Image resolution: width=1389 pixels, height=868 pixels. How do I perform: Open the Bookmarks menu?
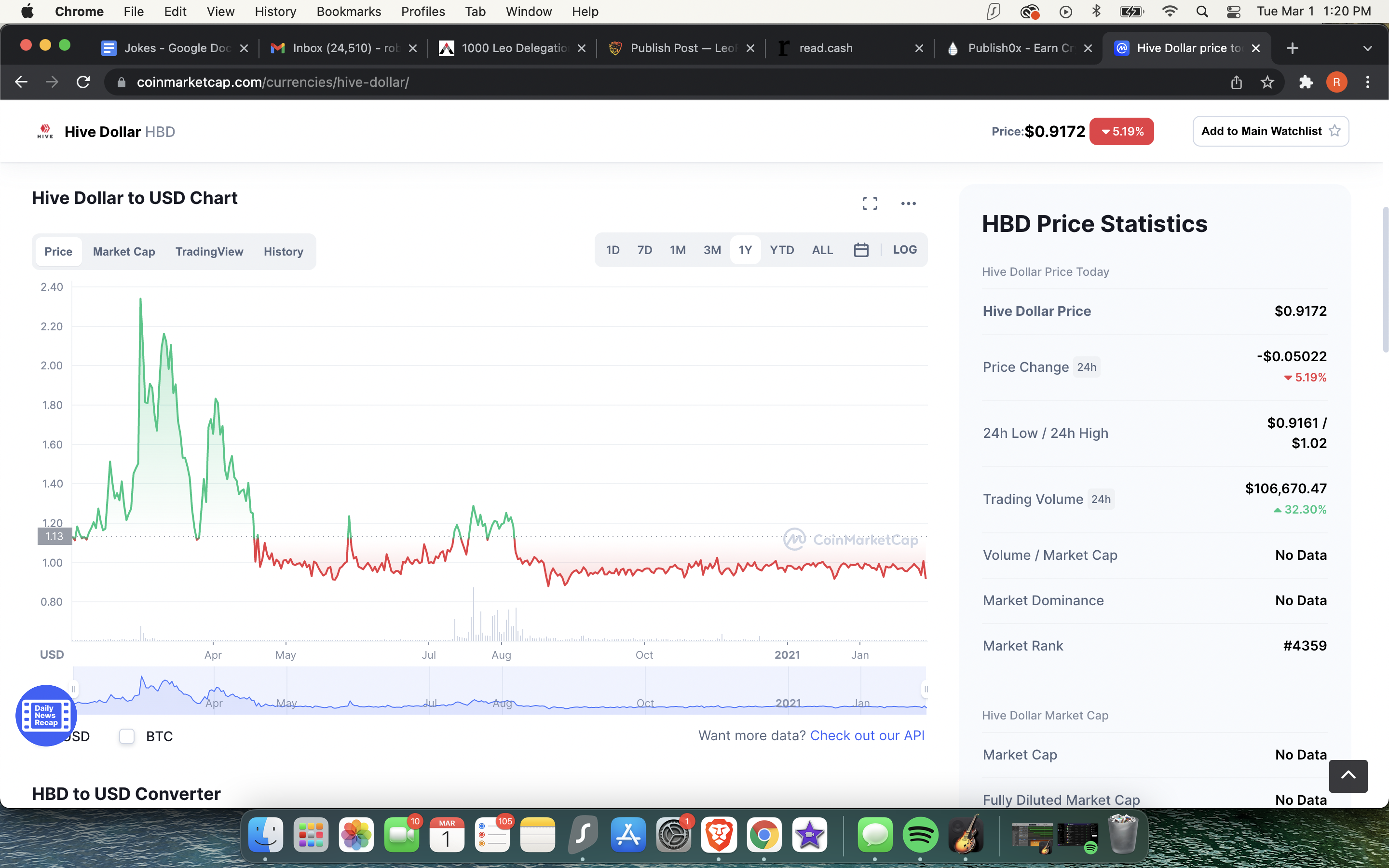348,12
